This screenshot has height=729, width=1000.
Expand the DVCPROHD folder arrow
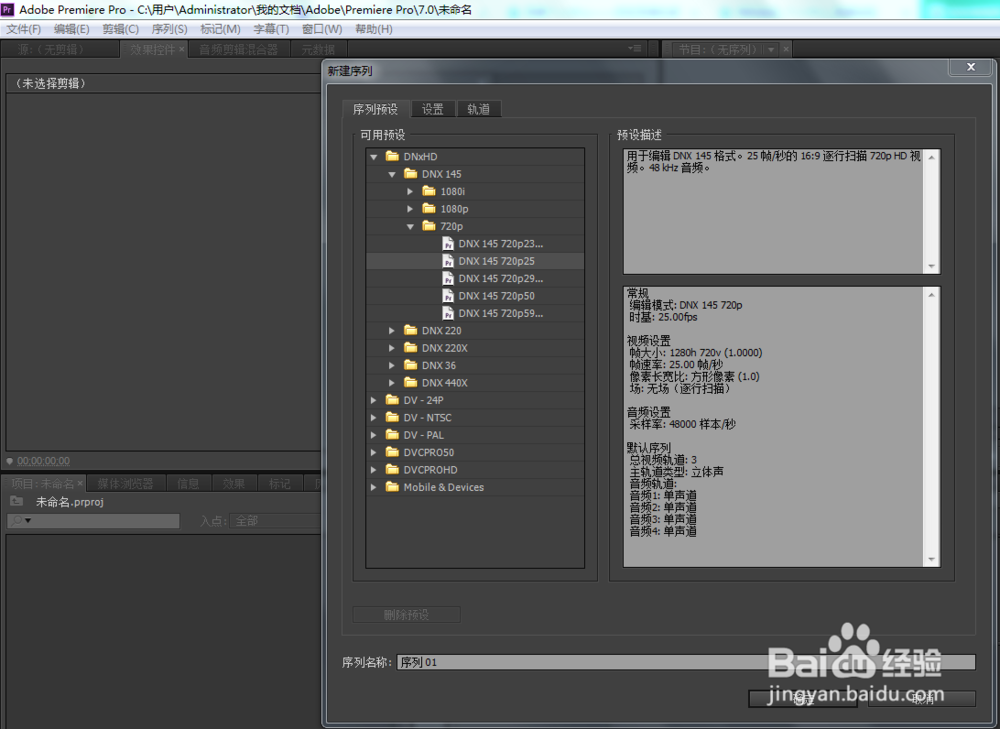coord(374,469)
